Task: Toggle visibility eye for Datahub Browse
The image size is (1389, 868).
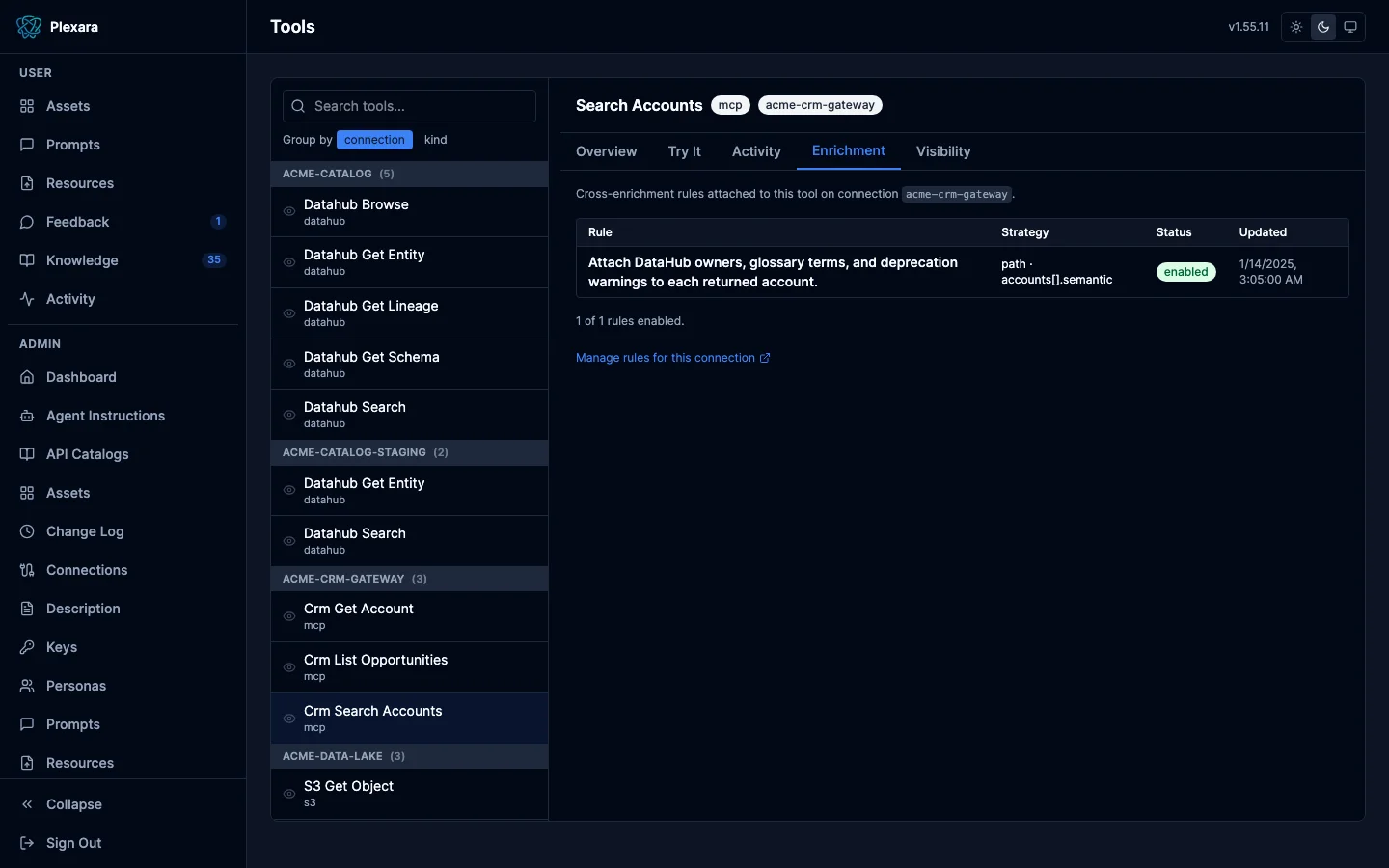Action: pos(289,211)
